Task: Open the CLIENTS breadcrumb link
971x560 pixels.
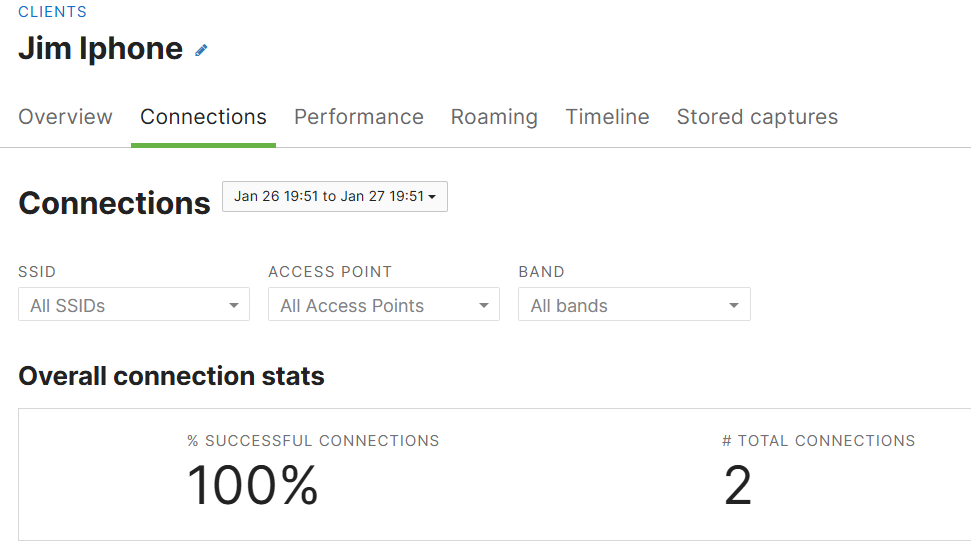Action: click(x=53, y=12)
